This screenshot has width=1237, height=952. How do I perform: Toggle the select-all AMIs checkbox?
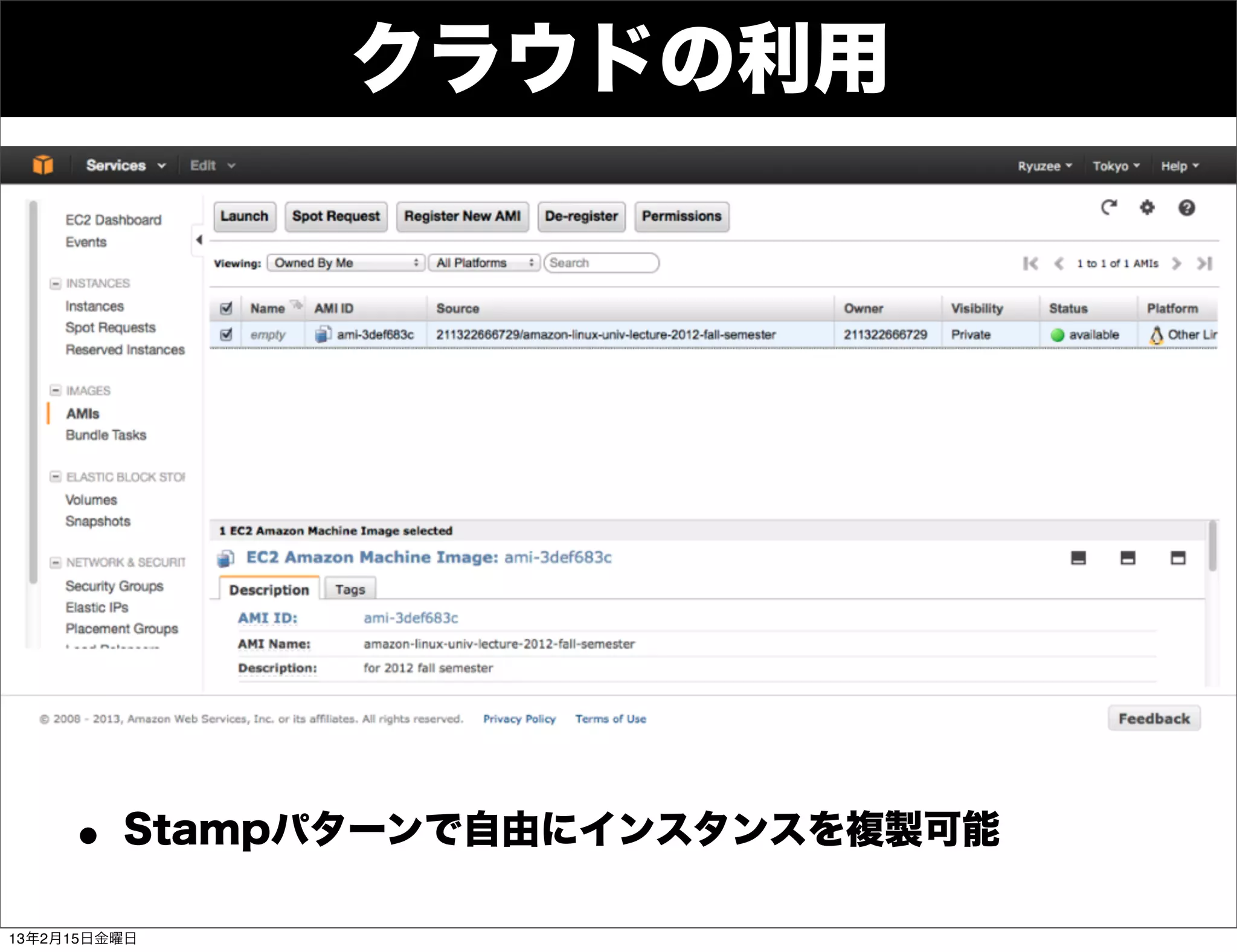tap(227, 308)
